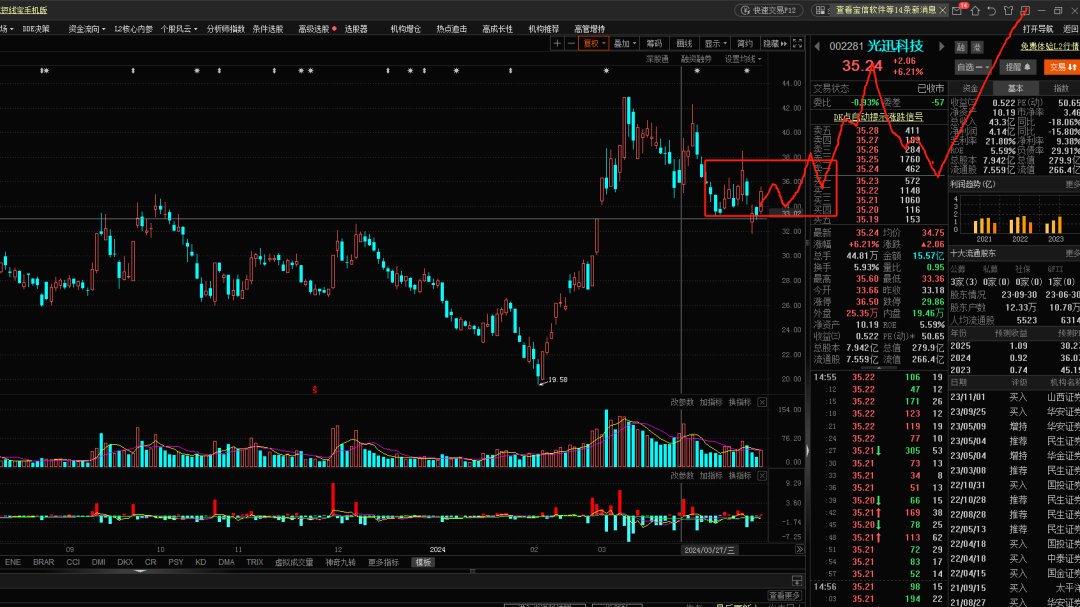The height and width of the screenshot is (607, 1080).
Task: Click the 2024/03/27 date marker on timeline
Action: [x=709, y=550]
